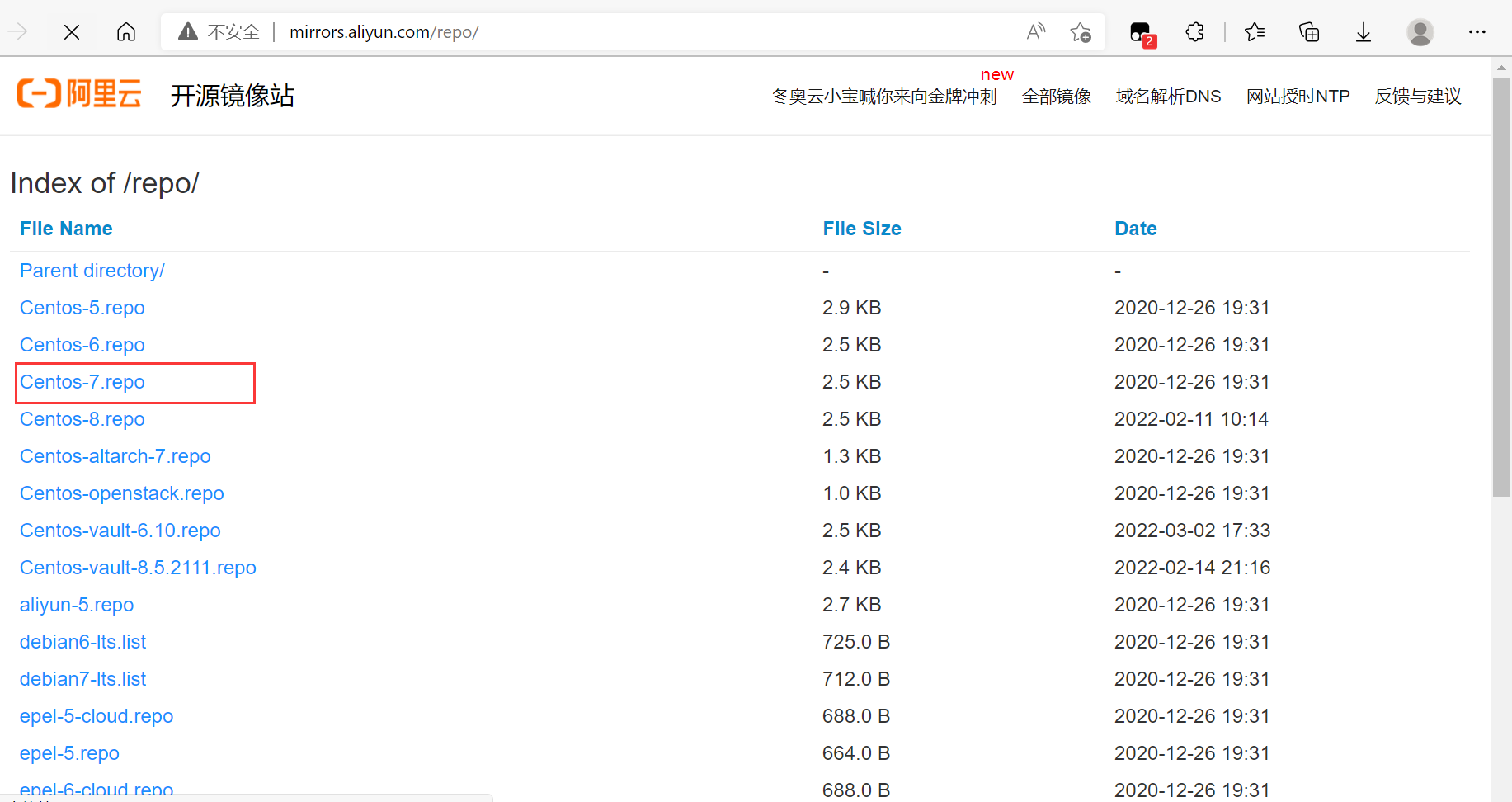Image resolution: width=1512 pixels, height=802 pixels.
Task: Click the Aliyun logo
Action: 79,94
